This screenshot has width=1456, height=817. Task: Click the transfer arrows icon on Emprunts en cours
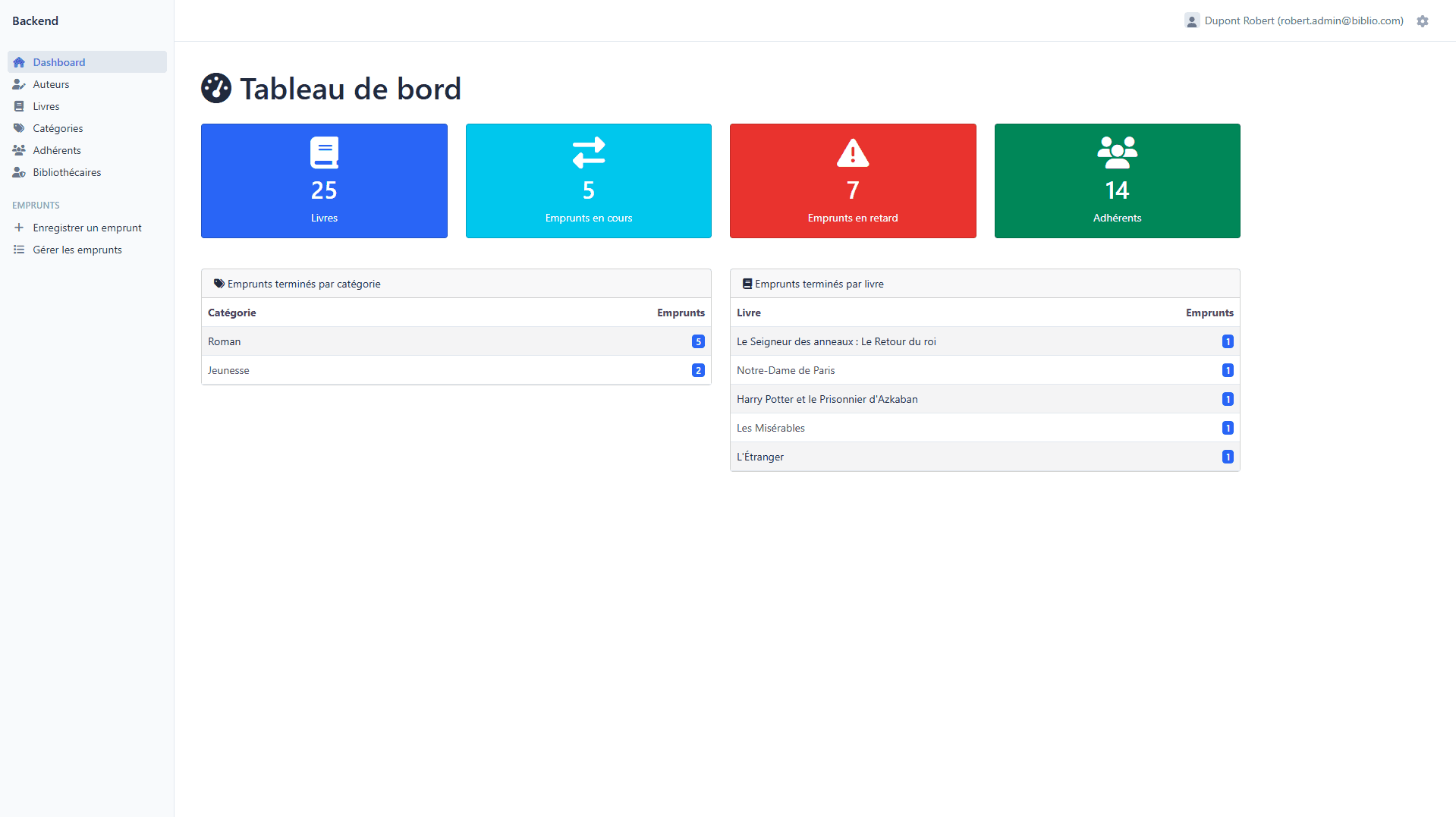(588, 152)
